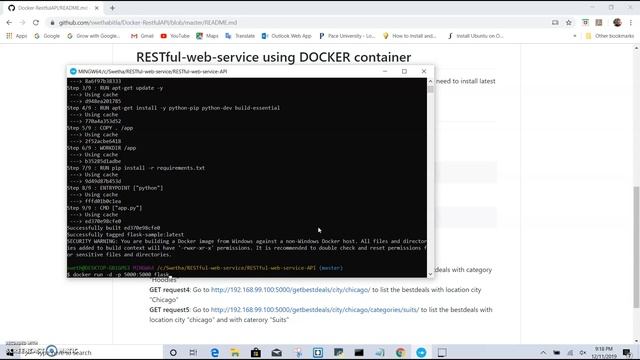Click the terminal scrollbar up arrow
Viewport: 640px width, 360px height.
pos(430,81)
